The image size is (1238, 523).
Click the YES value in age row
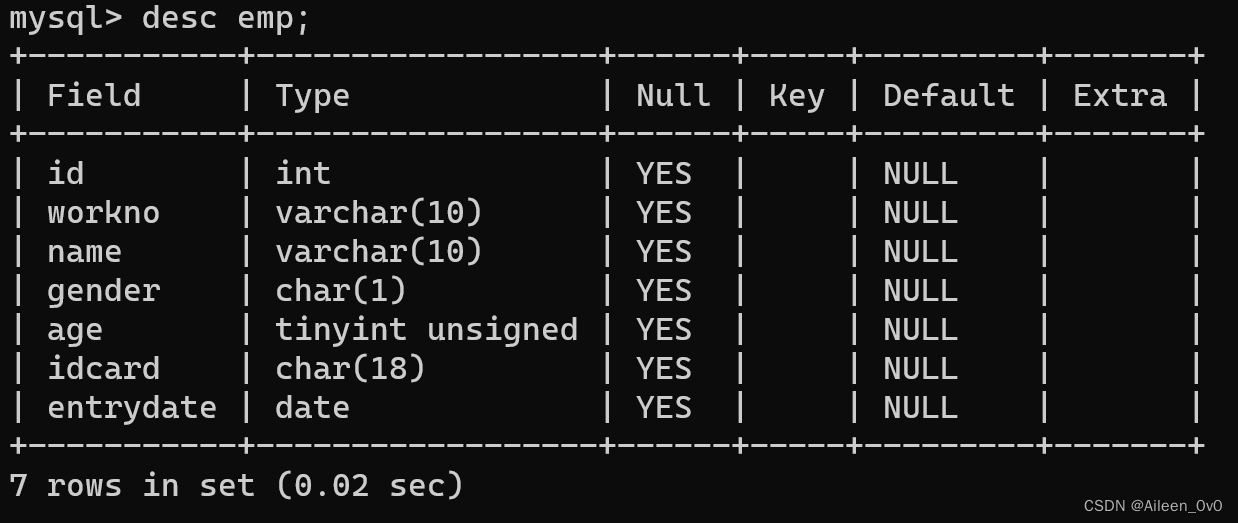[x=664, y=329]
